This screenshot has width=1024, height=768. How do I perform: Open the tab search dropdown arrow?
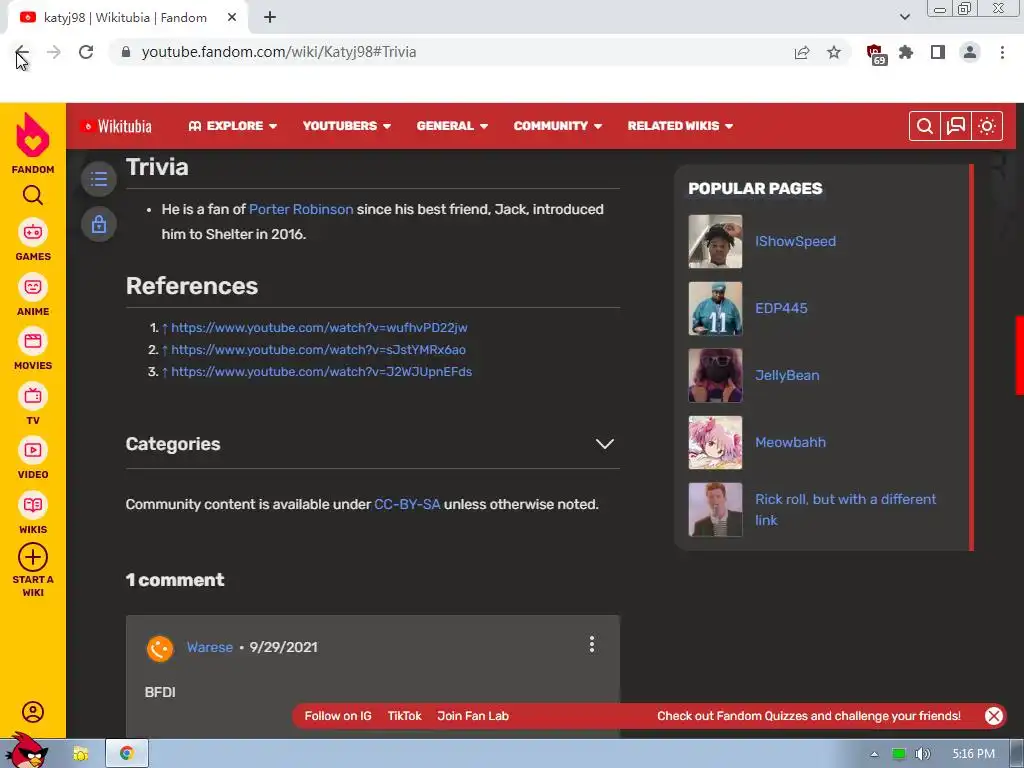(x=904, y=17)
